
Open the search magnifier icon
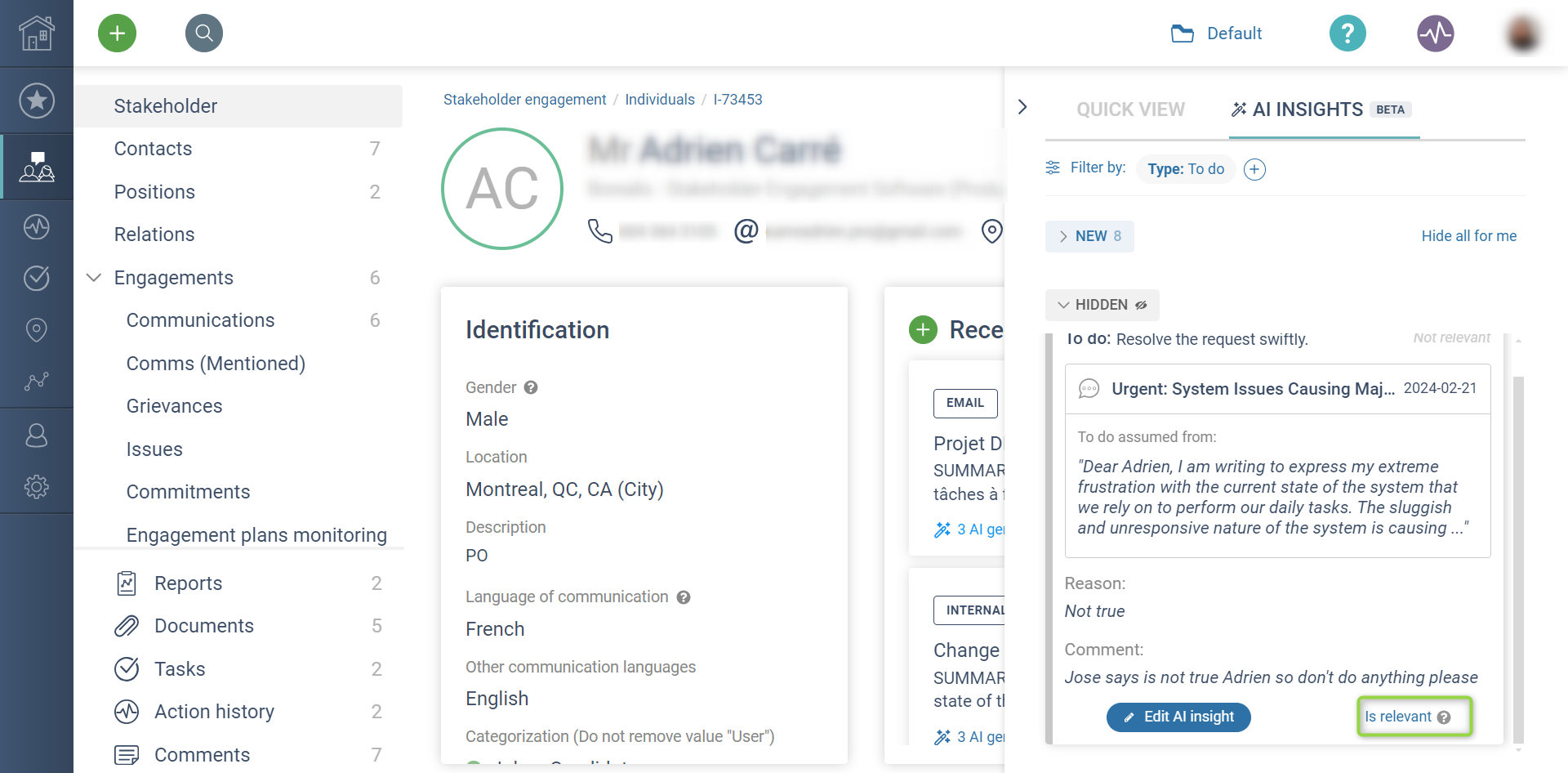[203, 33]
